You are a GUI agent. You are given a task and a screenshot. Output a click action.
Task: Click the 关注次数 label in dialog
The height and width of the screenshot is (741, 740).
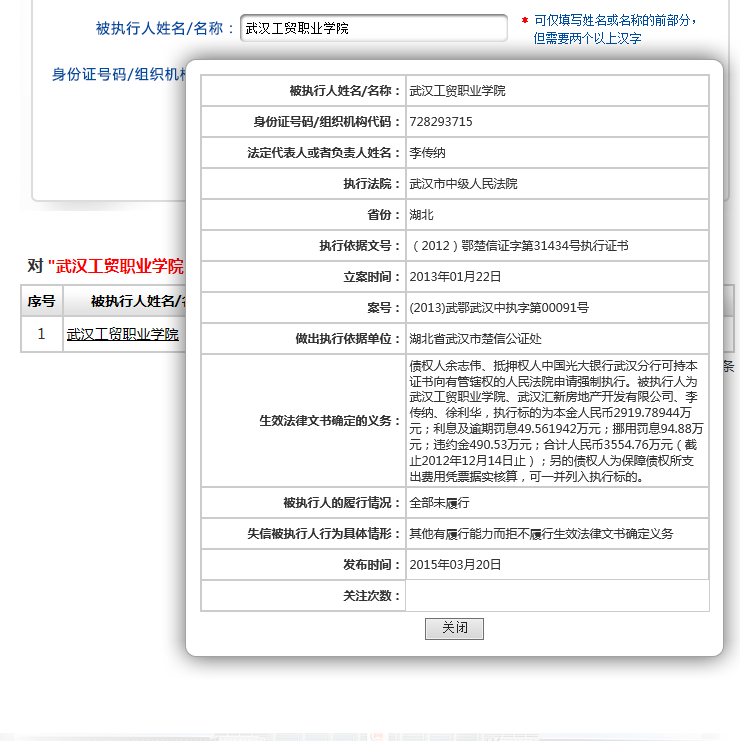tap(371, 596)
